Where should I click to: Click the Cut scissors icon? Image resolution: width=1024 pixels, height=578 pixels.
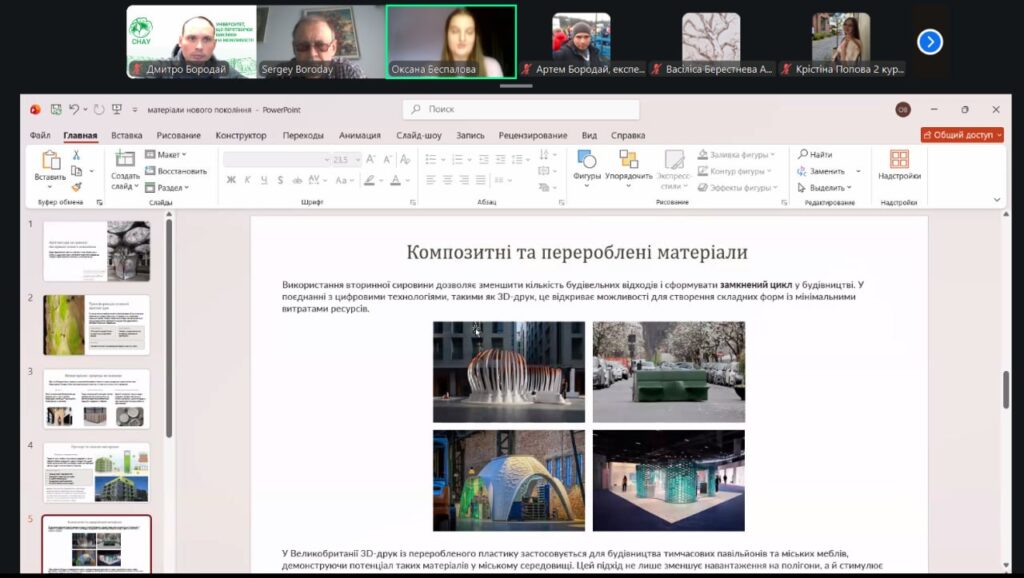click(76, 155)
